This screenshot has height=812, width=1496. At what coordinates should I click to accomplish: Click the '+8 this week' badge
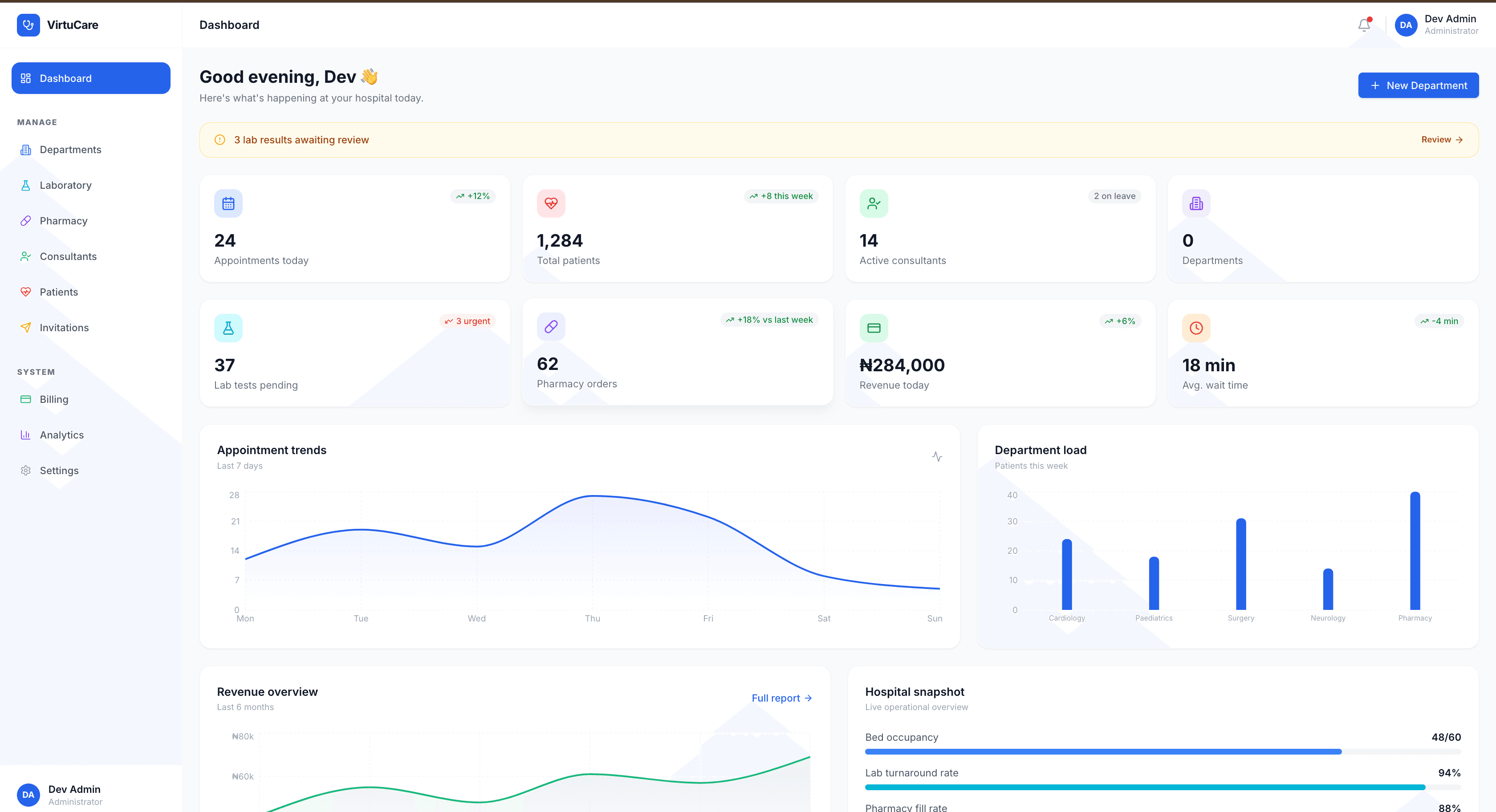(x=781, y=196)
